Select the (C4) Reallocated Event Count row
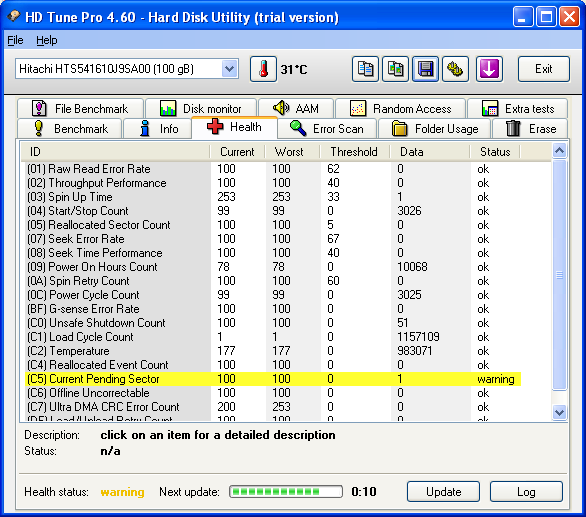 pyautogui.click(x=273, y=365)
